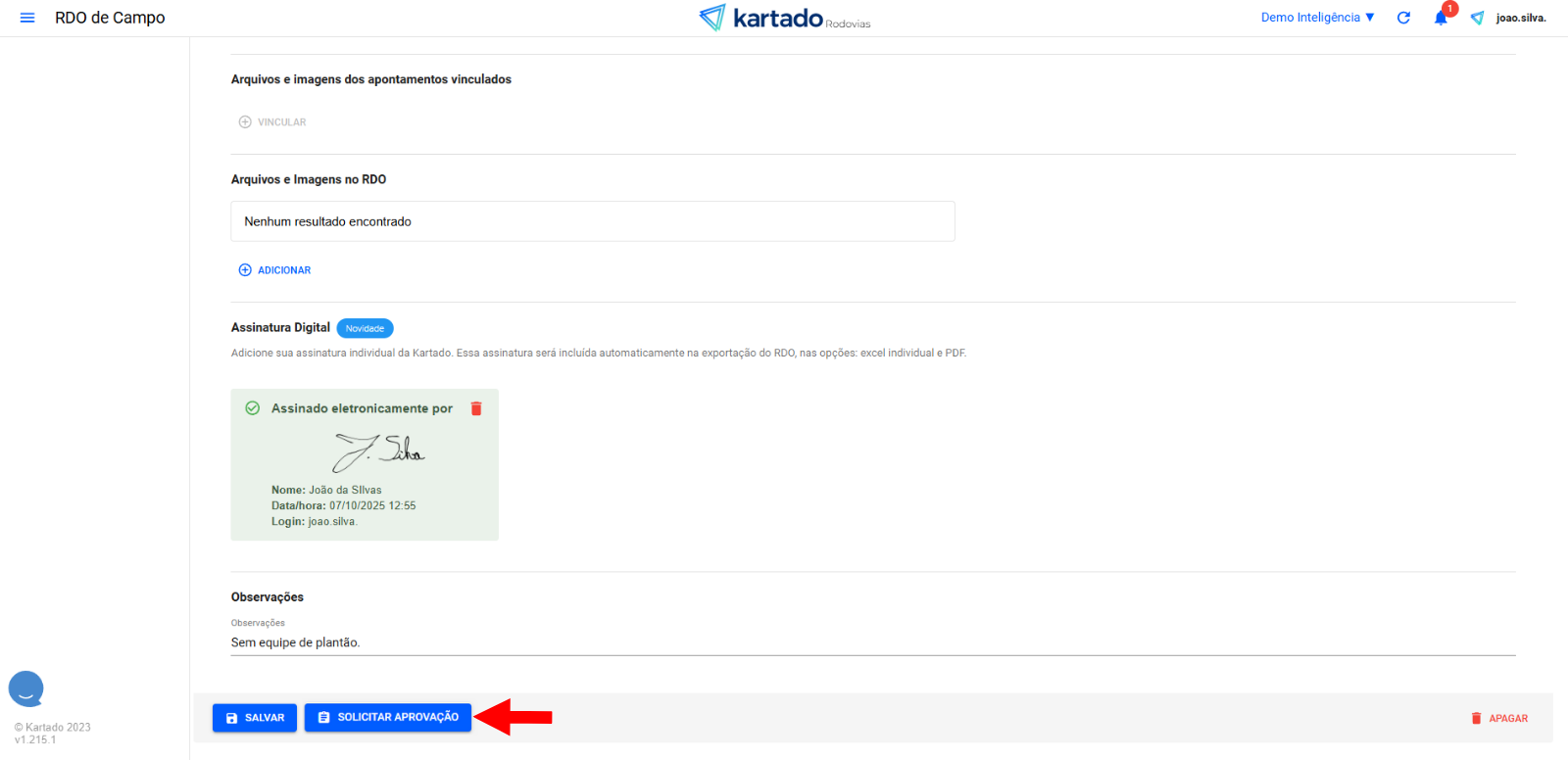The image size is (1568, 760).
Task: Open the joao.silva user menu
Action: coord(1521,18)
